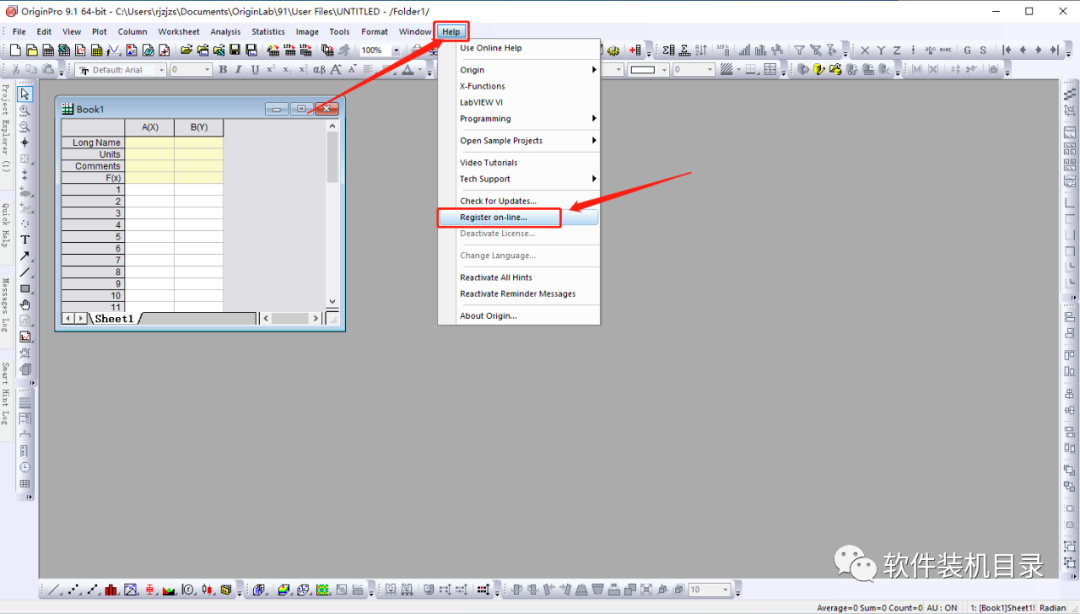This screenshot has width=1080, height=614.
Task: Set column as X designation
Action: point(865,50)
